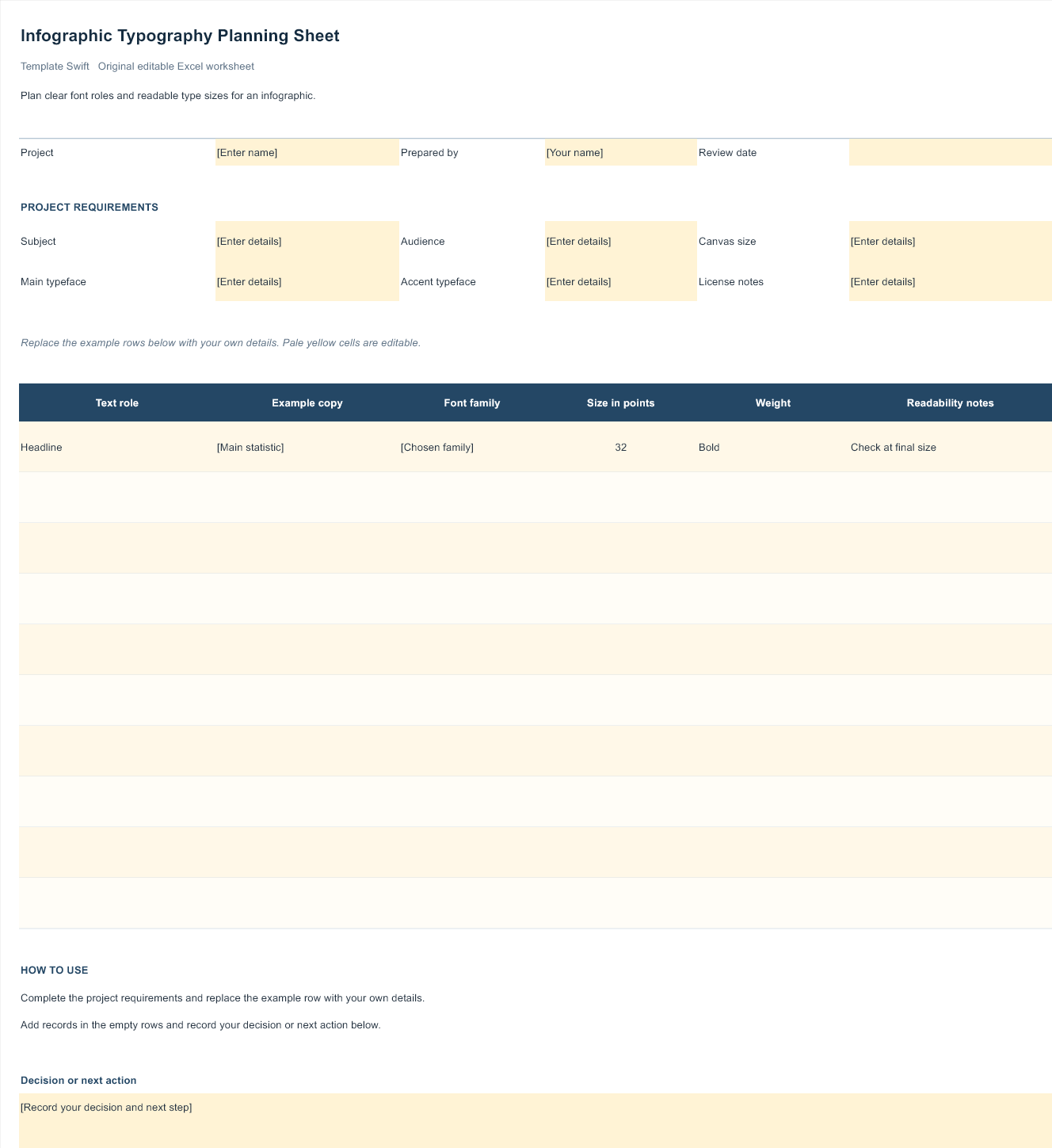Select the 'Subject' label
This screenshot has width=1052, height=1148.
38,242
